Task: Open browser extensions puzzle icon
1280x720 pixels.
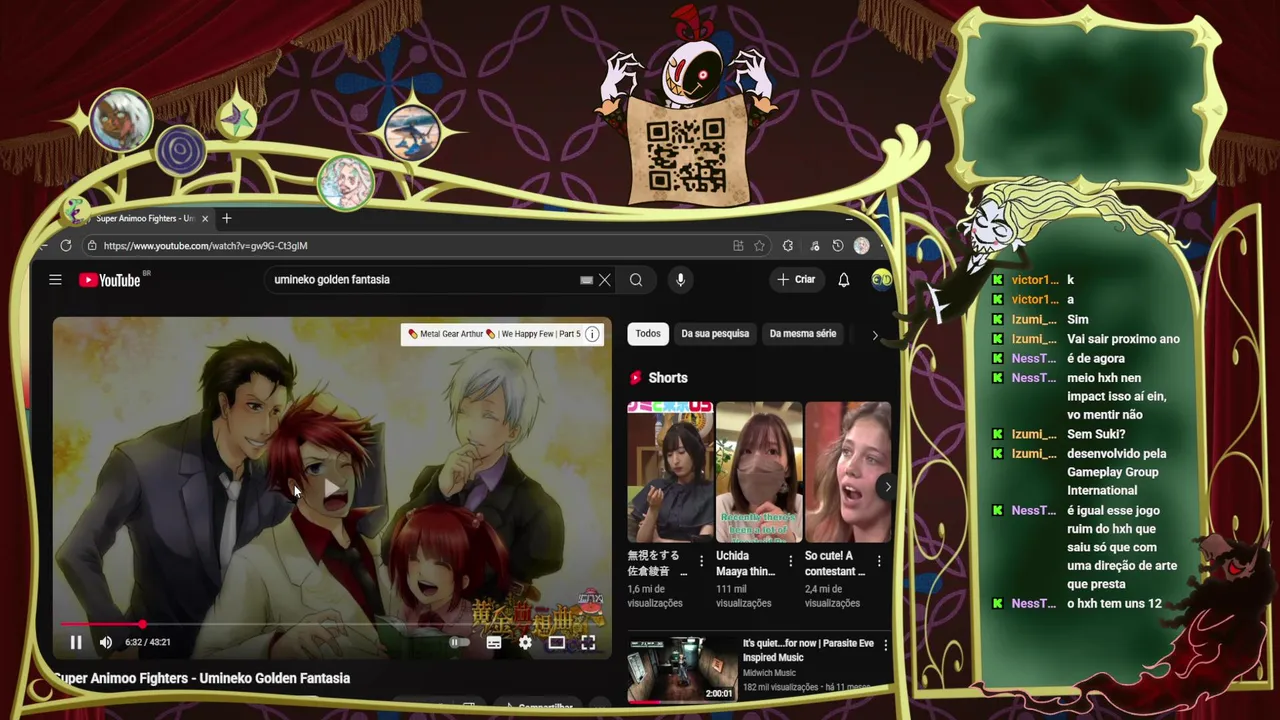Action: point(788,246)
